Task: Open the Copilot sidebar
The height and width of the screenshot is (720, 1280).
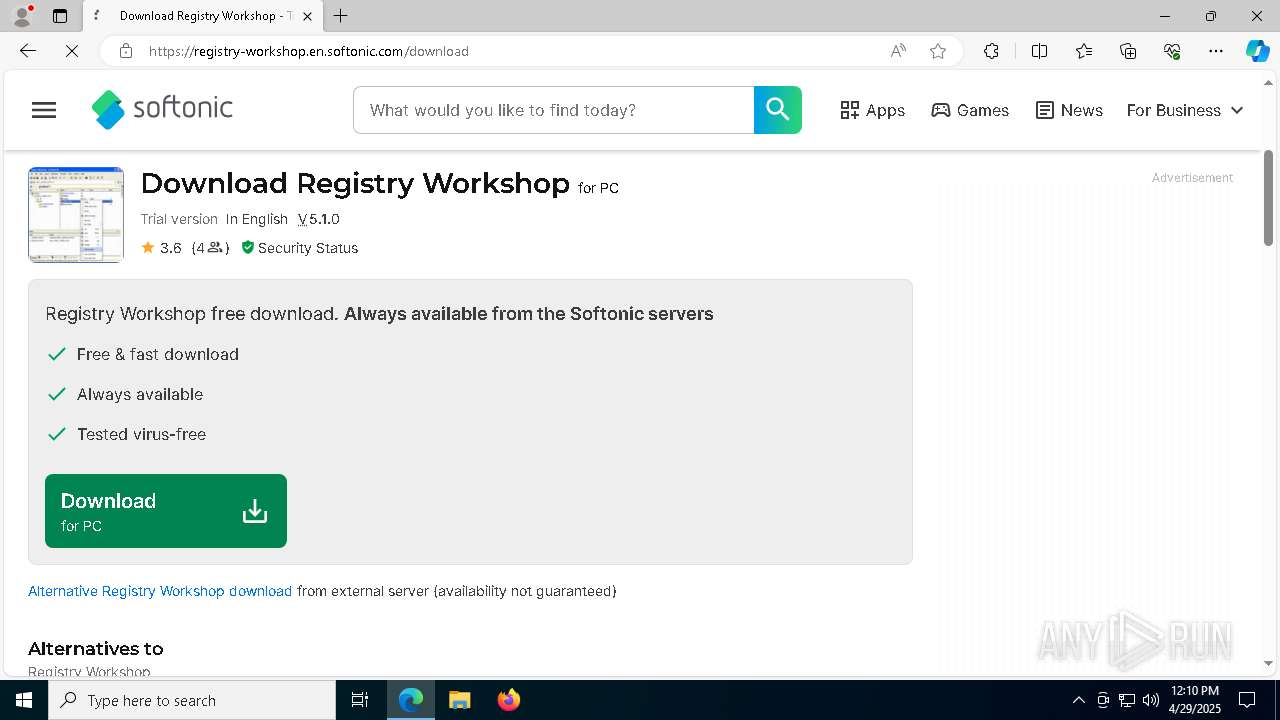Action: 1257,51
